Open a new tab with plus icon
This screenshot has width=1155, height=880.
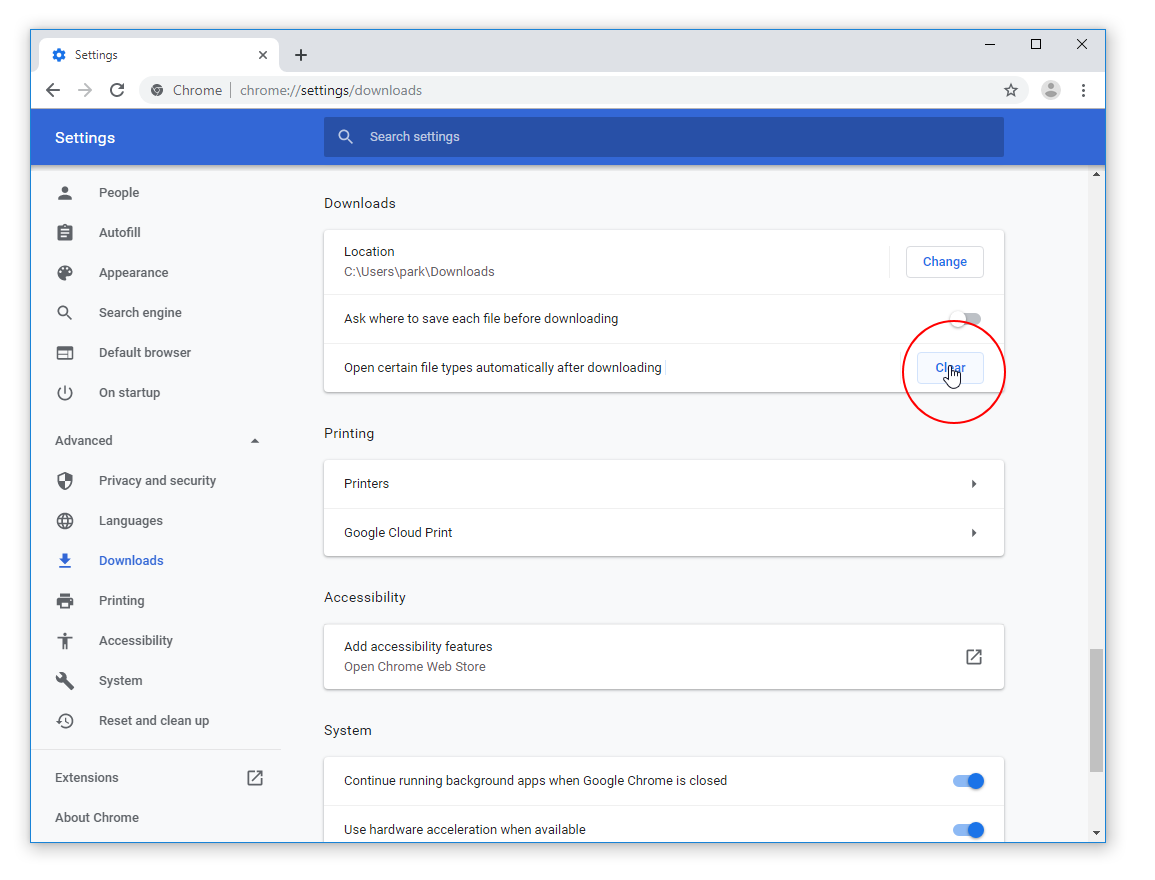(301, 55)
